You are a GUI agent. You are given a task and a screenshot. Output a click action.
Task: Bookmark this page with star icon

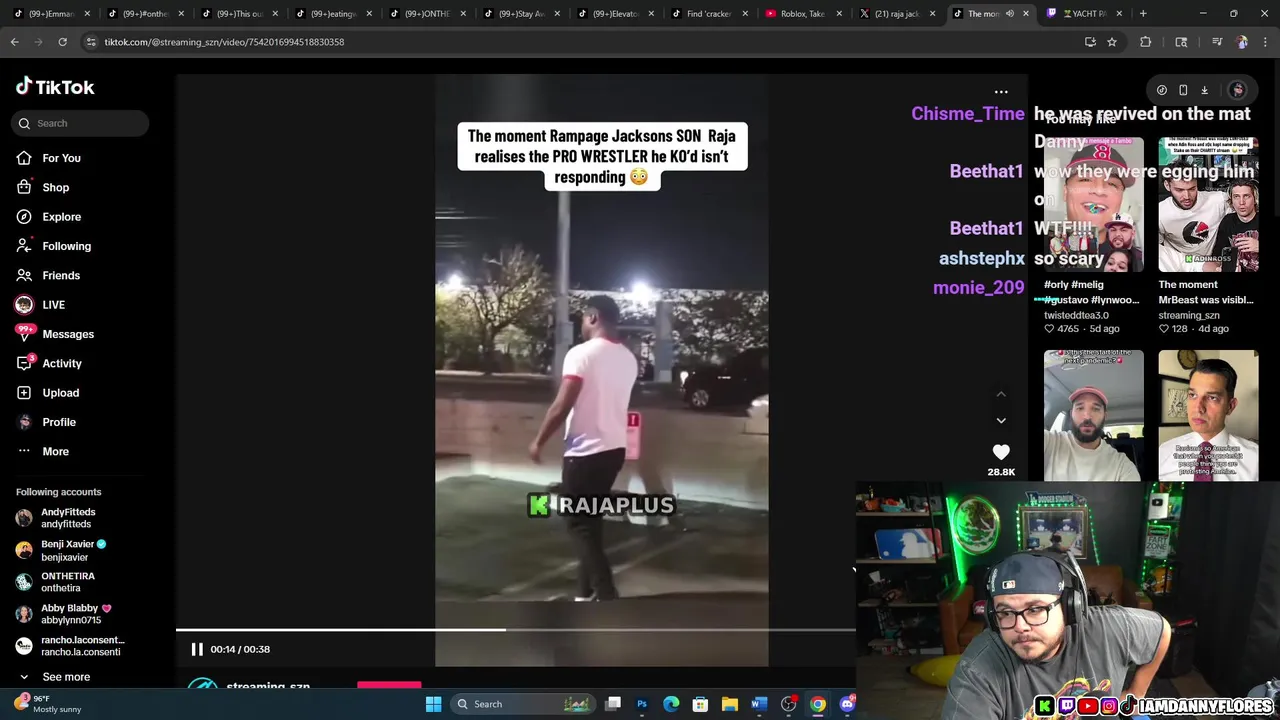point(1112,42)
